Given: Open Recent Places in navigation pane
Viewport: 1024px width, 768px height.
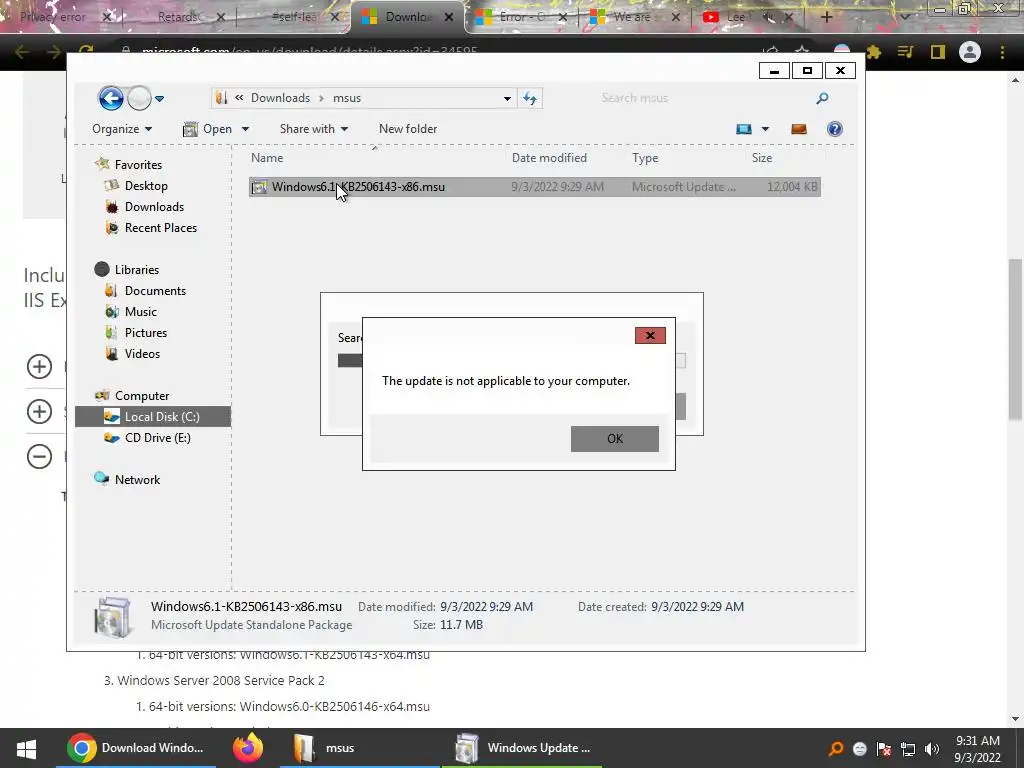Looking at the screenshot, I should coord(161,227).
